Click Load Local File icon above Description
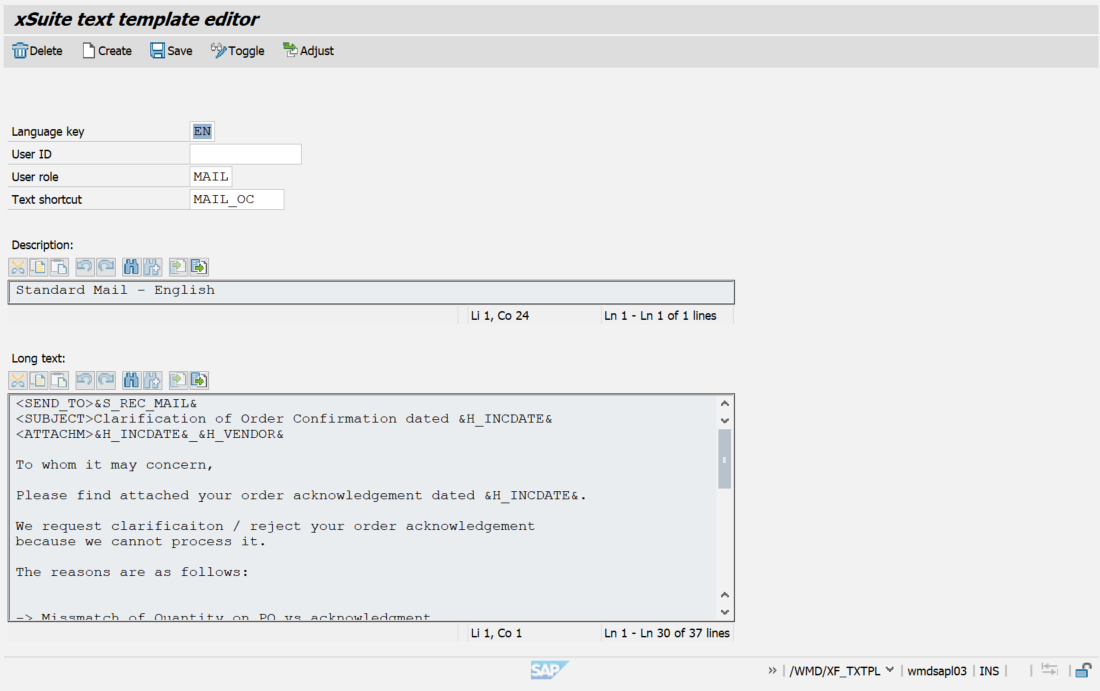The image size is (1100, 691). pos(178,267)
